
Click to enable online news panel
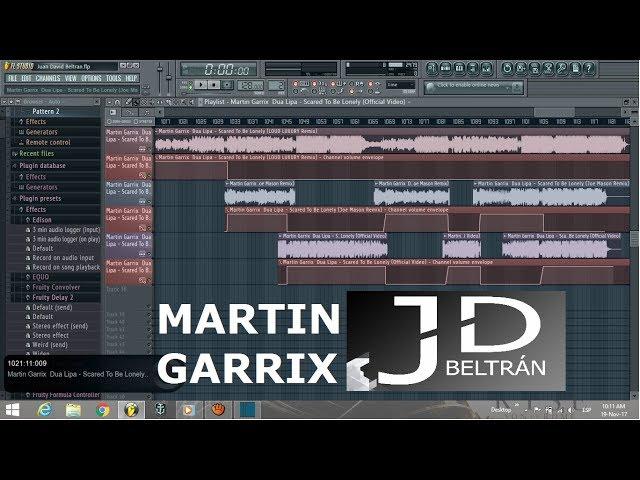(x=473, y=87)
